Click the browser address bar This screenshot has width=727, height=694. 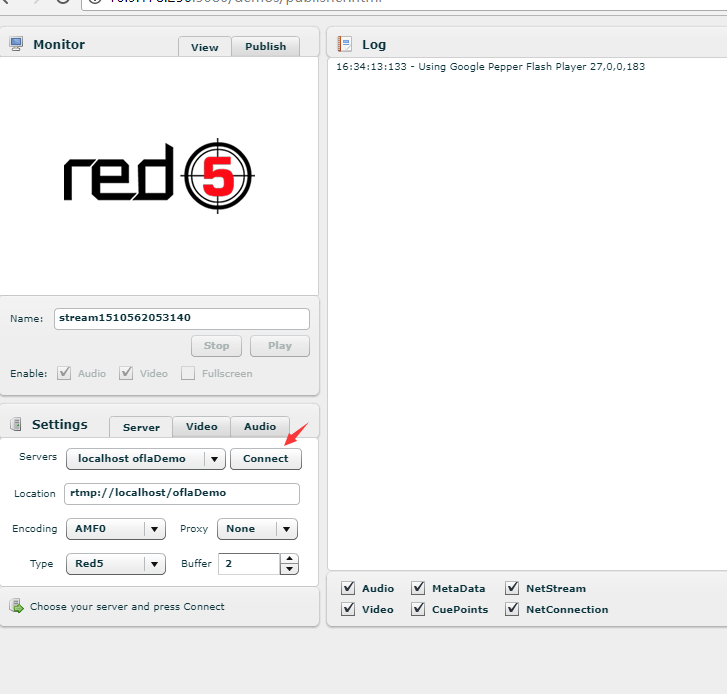click(403, 3)
